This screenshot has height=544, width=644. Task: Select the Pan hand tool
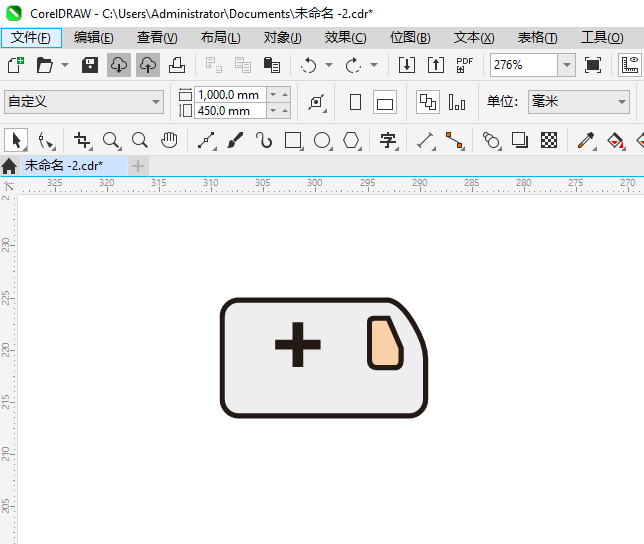tap(169, 140)
